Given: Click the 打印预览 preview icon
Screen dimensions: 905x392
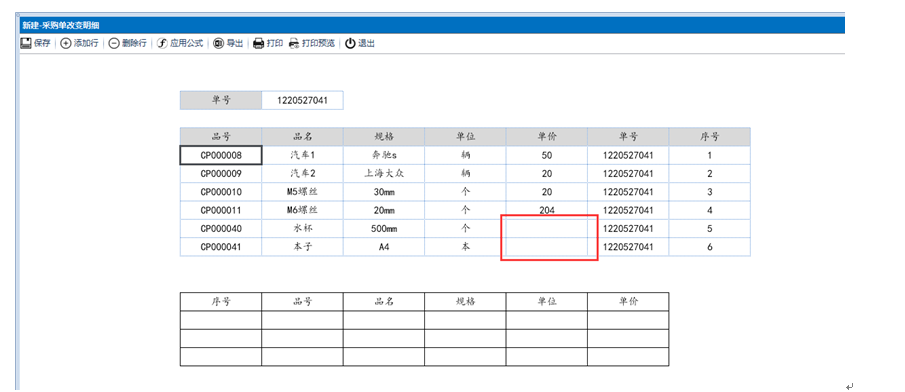Looking at the screenshot, I should (294, 43).
